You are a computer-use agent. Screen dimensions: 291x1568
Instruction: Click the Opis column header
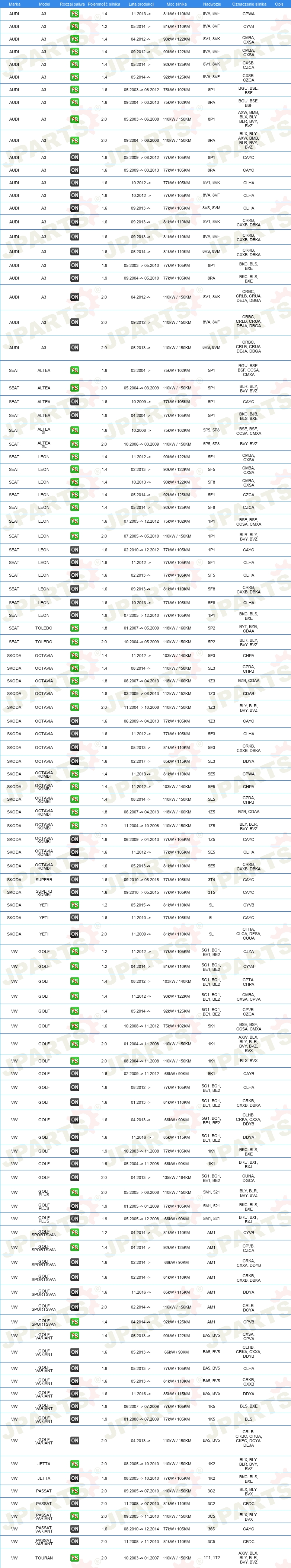point(279,4)
